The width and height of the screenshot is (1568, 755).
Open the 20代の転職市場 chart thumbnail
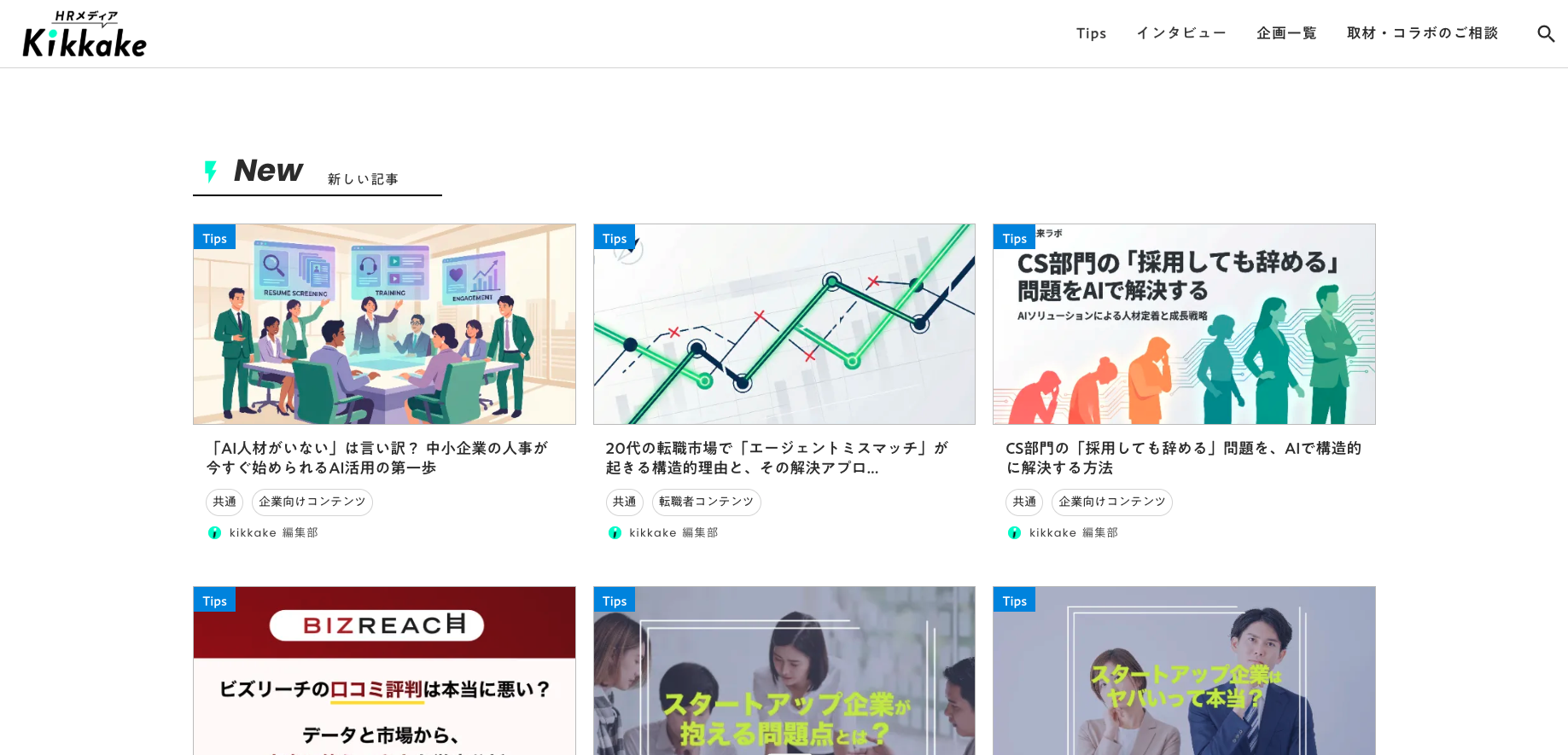(784, 324)
